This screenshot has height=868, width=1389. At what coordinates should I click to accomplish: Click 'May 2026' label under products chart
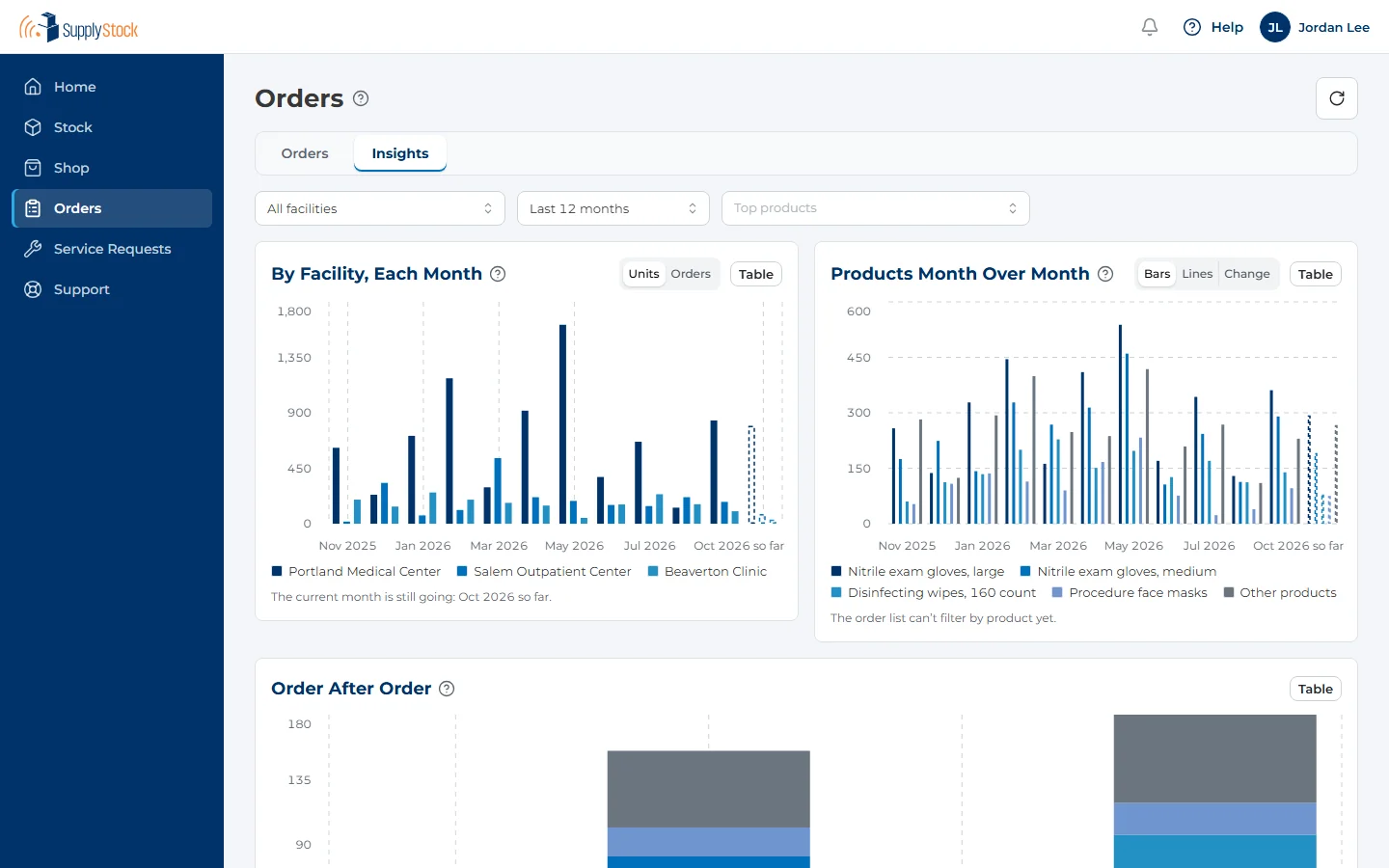point(1133,546)
